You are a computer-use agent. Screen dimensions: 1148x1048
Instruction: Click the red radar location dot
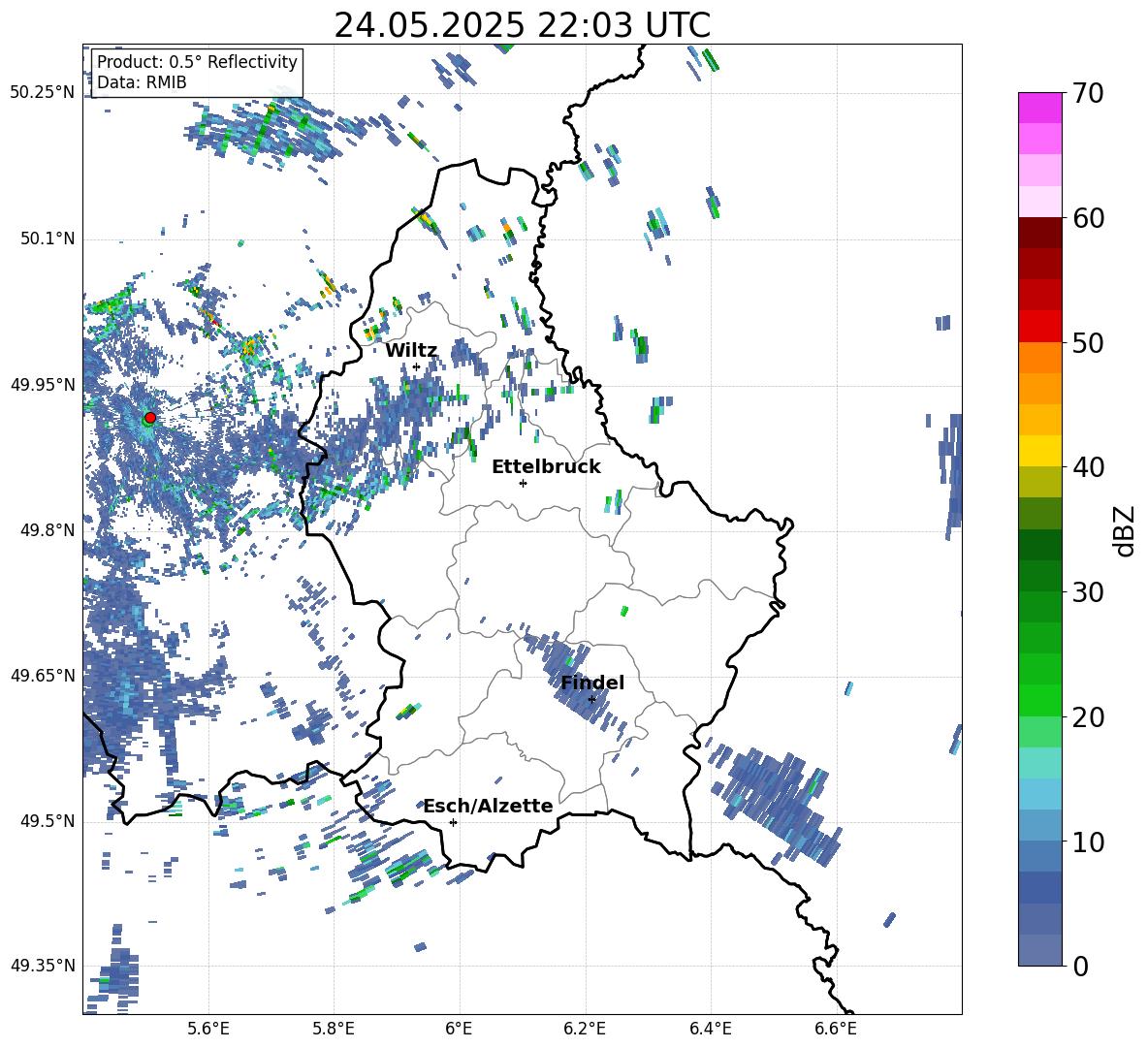click(149, 418)
